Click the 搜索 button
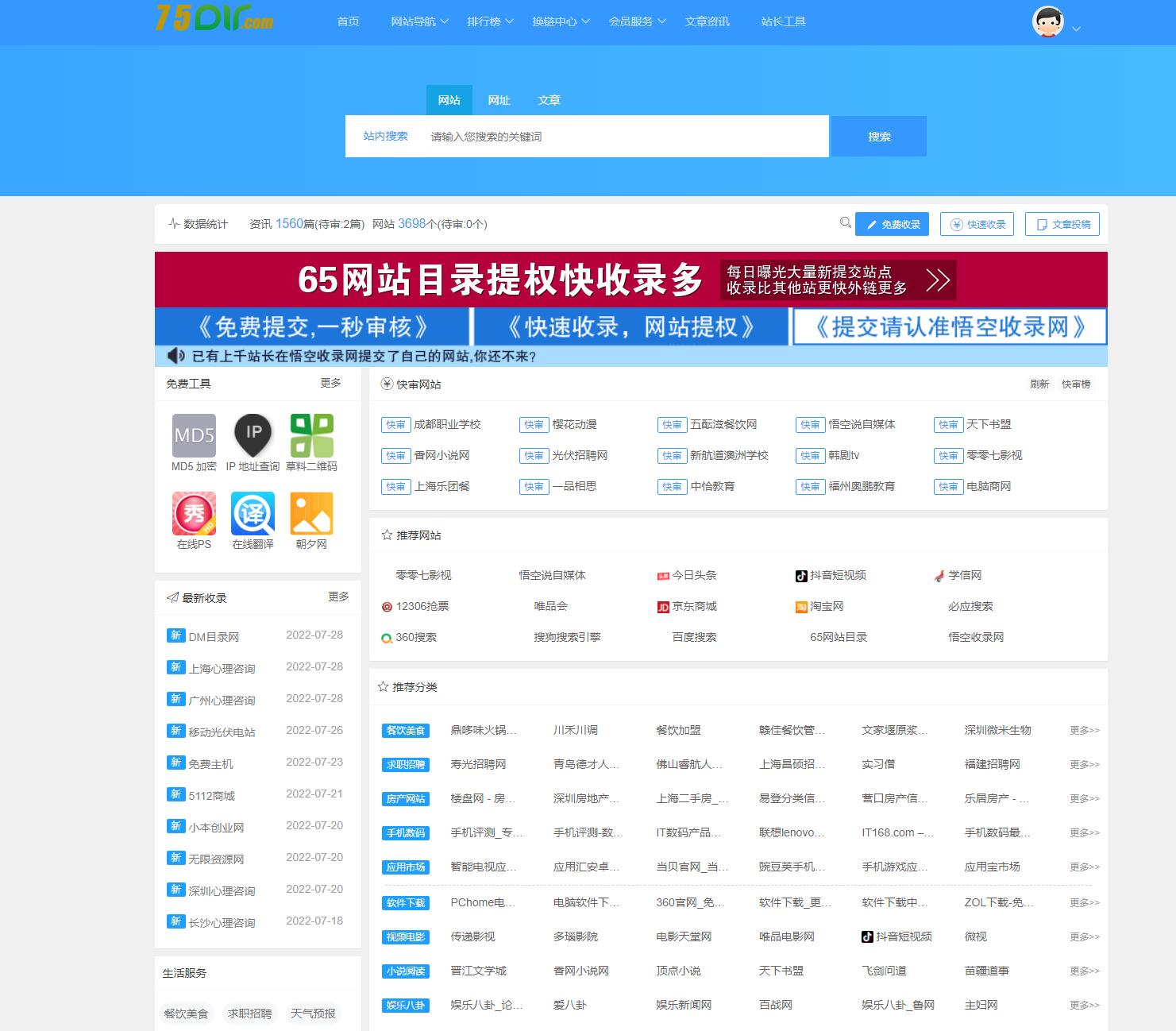This screenshot has width=1176, height=1031. point(878,137)
